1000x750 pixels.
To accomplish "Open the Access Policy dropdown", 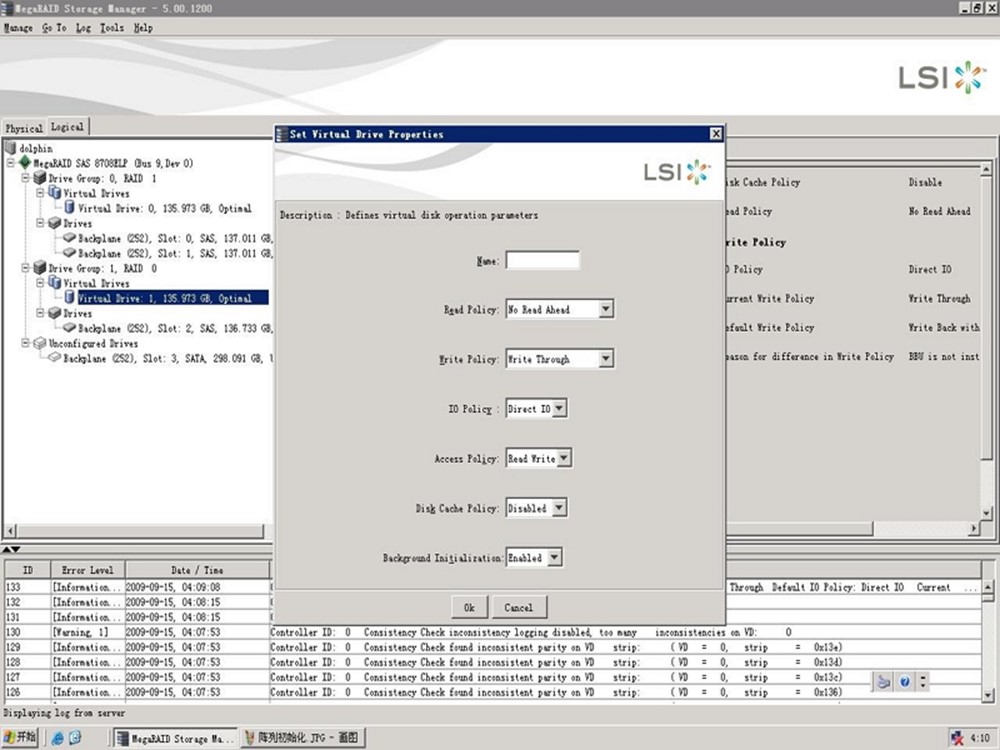I will (x=564, y=458).
